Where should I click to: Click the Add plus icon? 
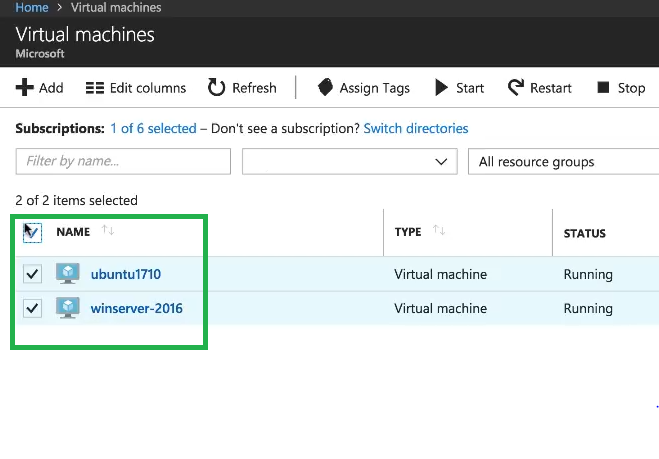tap(24, 87)
